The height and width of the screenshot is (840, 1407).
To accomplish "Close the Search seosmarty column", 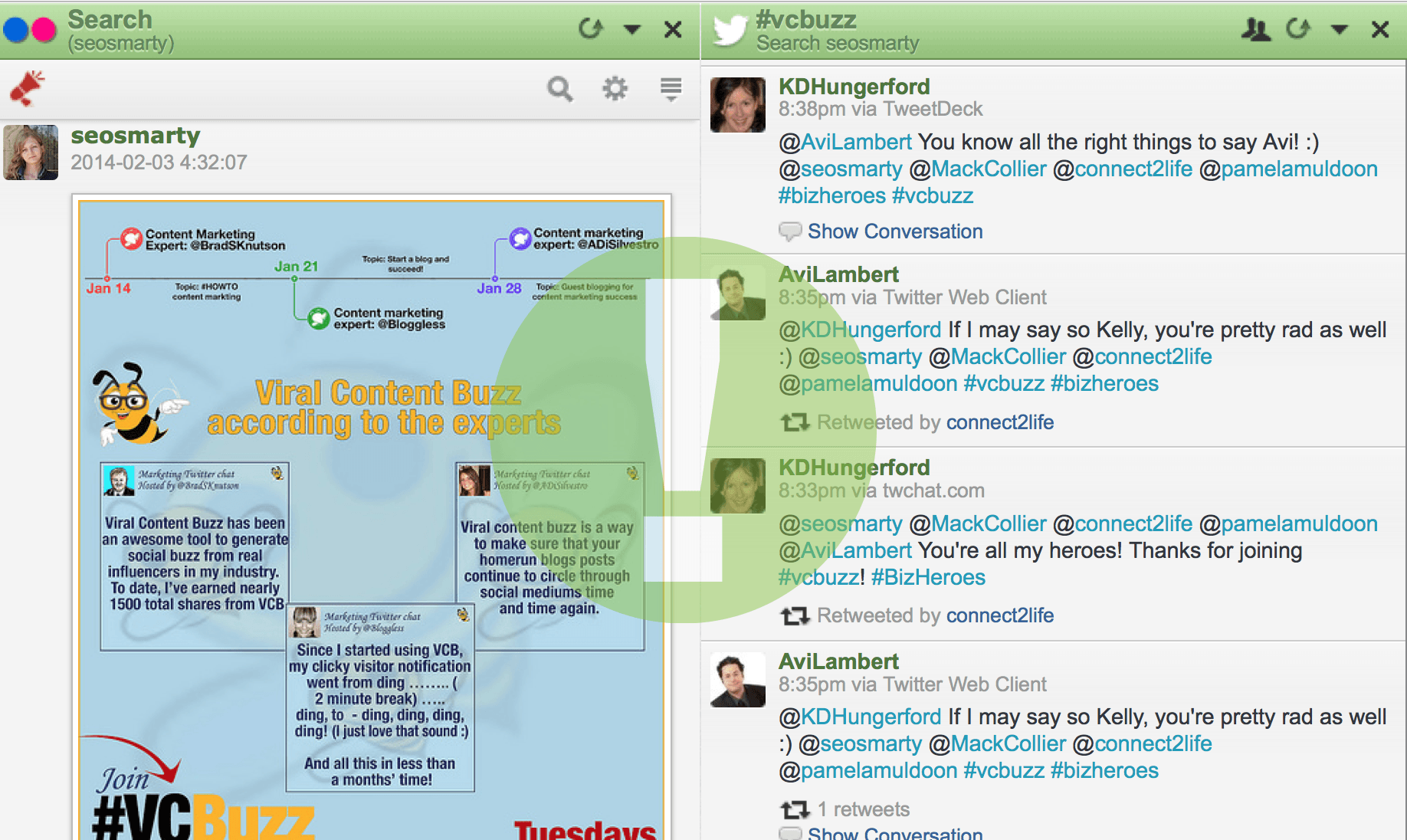I will pyautogui.click(x=673, y=30).
